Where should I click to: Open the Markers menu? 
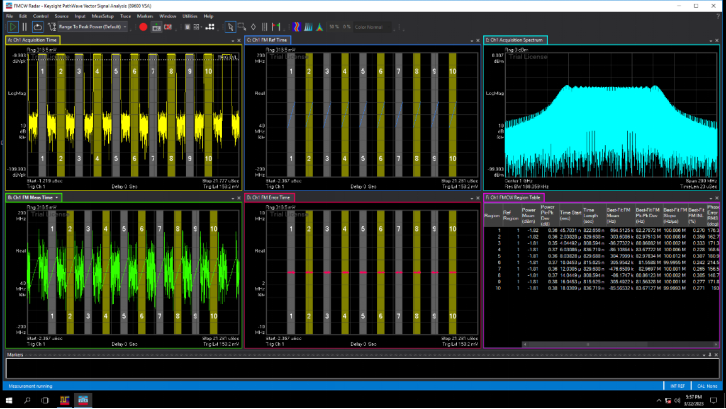point(146,16)
